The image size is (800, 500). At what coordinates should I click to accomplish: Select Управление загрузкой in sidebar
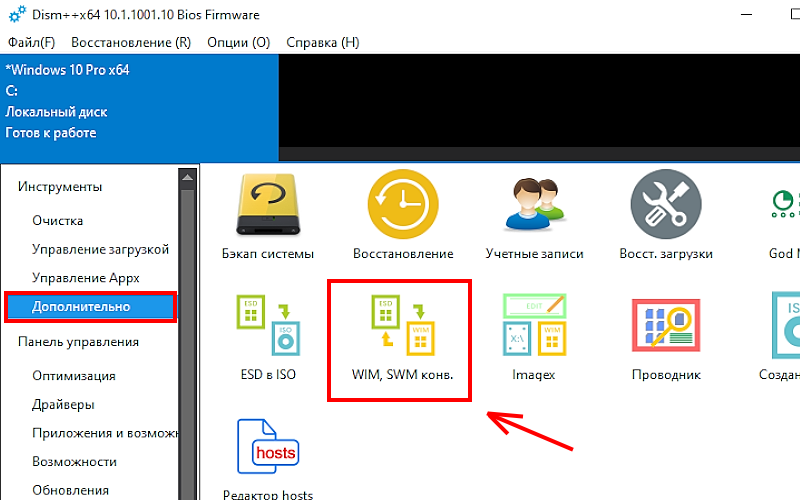pyautogui.click(x=100, y=249)
